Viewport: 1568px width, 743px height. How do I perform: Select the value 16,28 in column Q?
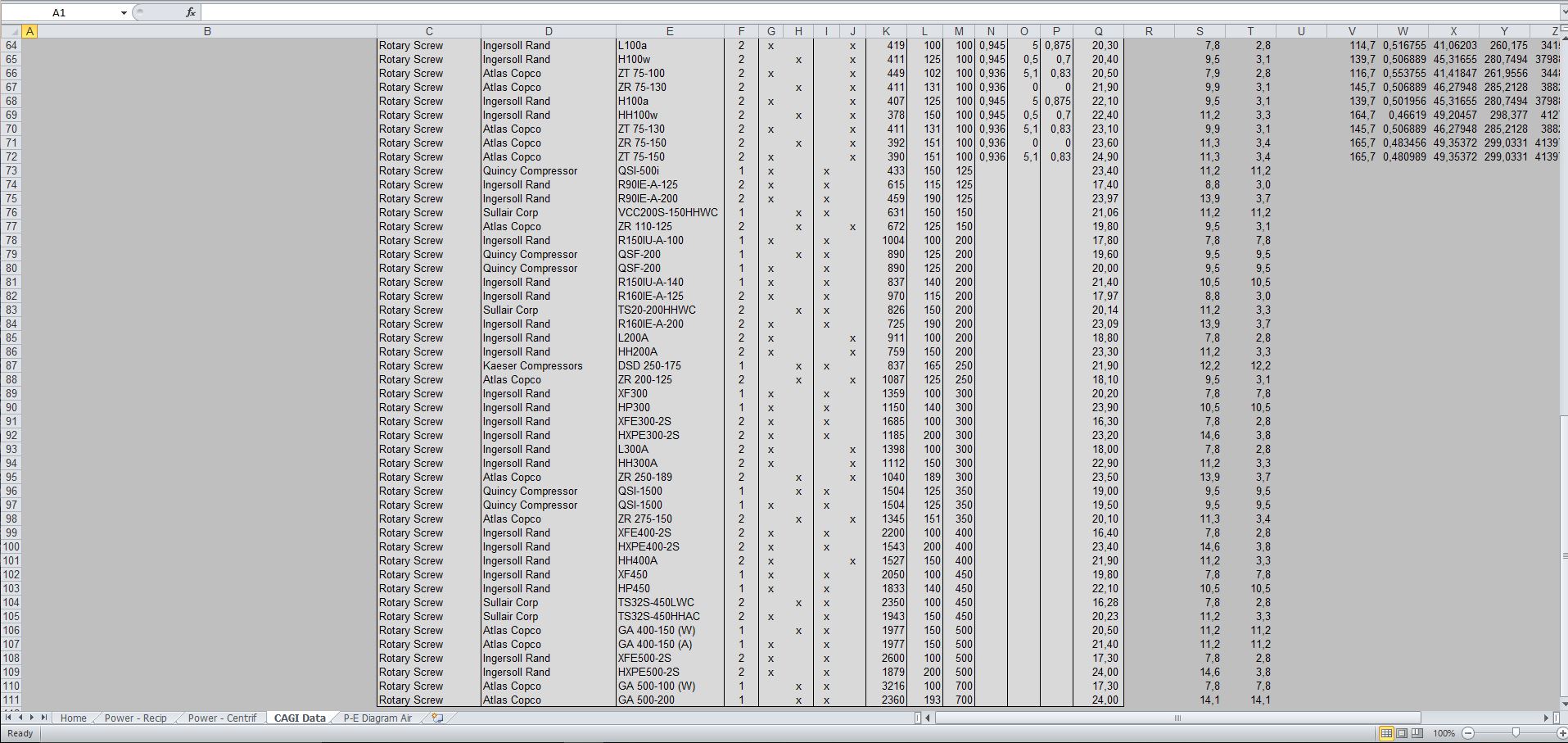coord(1098,602)
